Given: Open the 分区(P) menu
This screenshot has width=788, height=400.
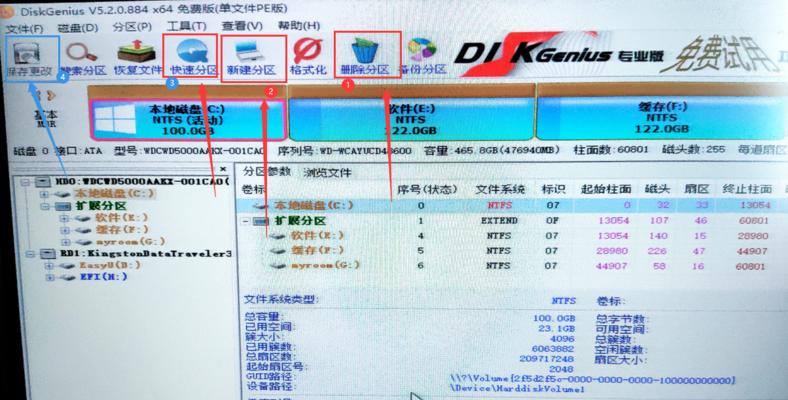Looking at the screenshot, I should pos(132,28).
